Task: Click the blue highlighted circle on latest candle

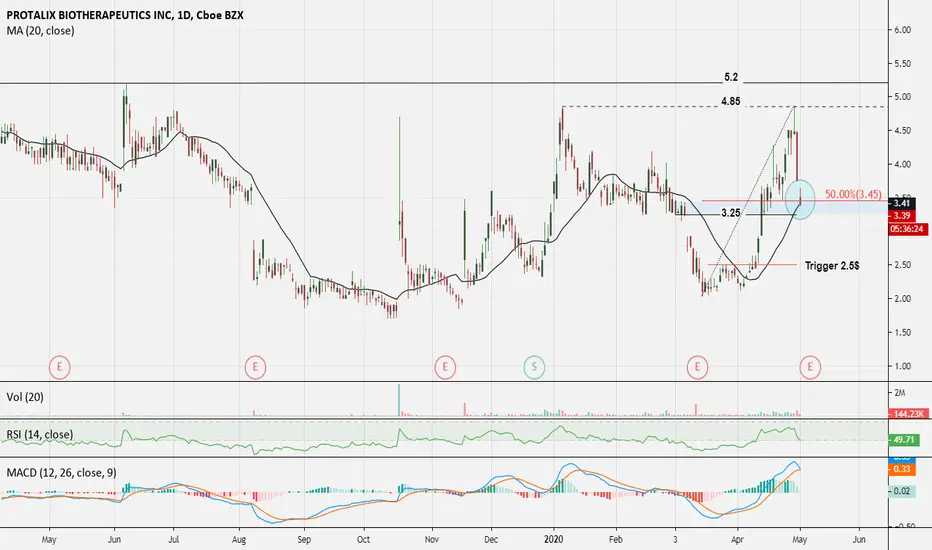Action: (x=800, y=199)
